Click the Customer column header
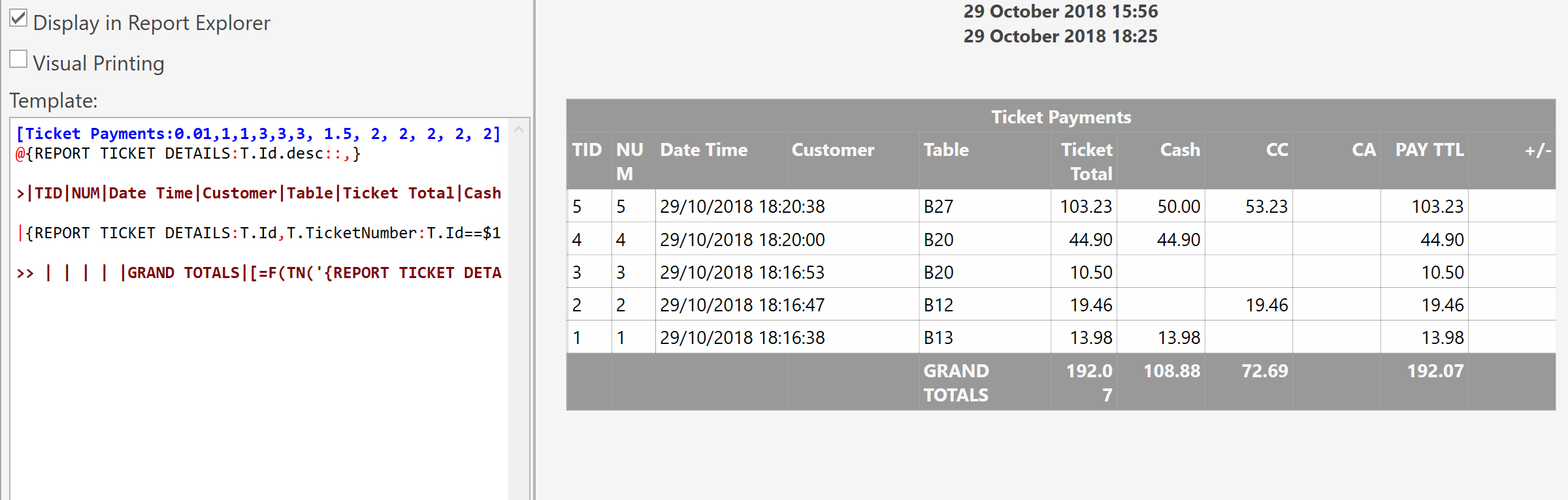The image size is (1568, 500). click(x=833, y=150)
